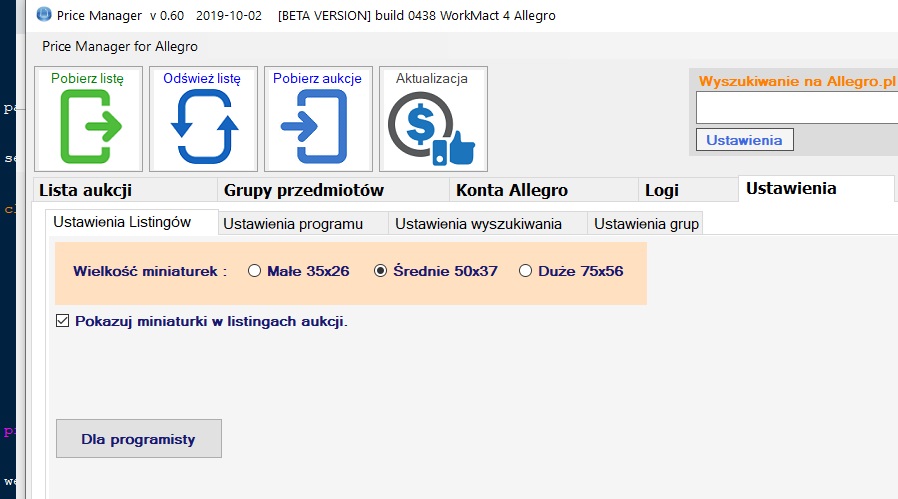Click the Dla programisty button
898x499 pixels.
[139, 438]
